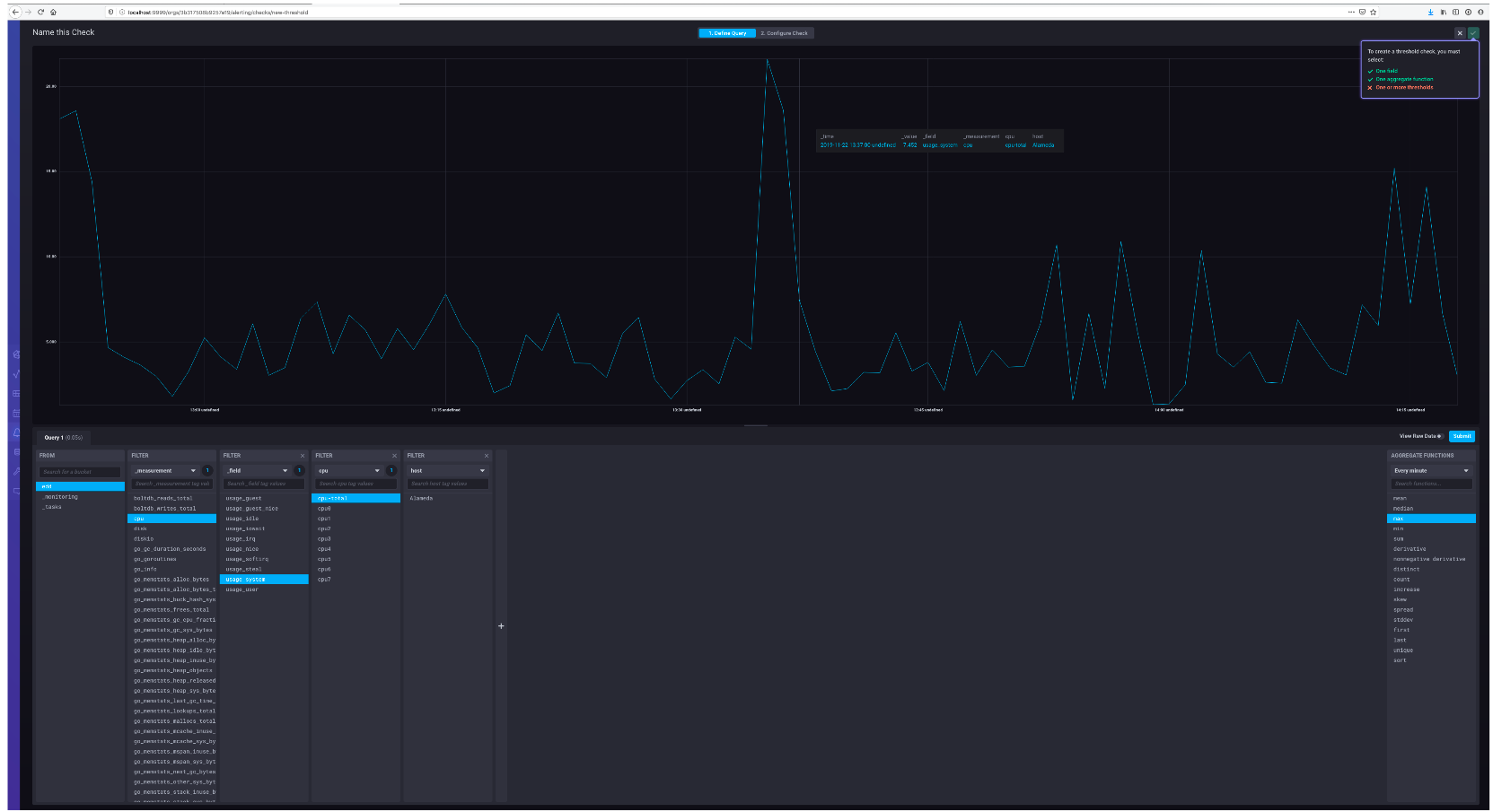Focus the cpu tag values search box
The height and width of the screenshot is (812, 1493).
click(356, 484)
